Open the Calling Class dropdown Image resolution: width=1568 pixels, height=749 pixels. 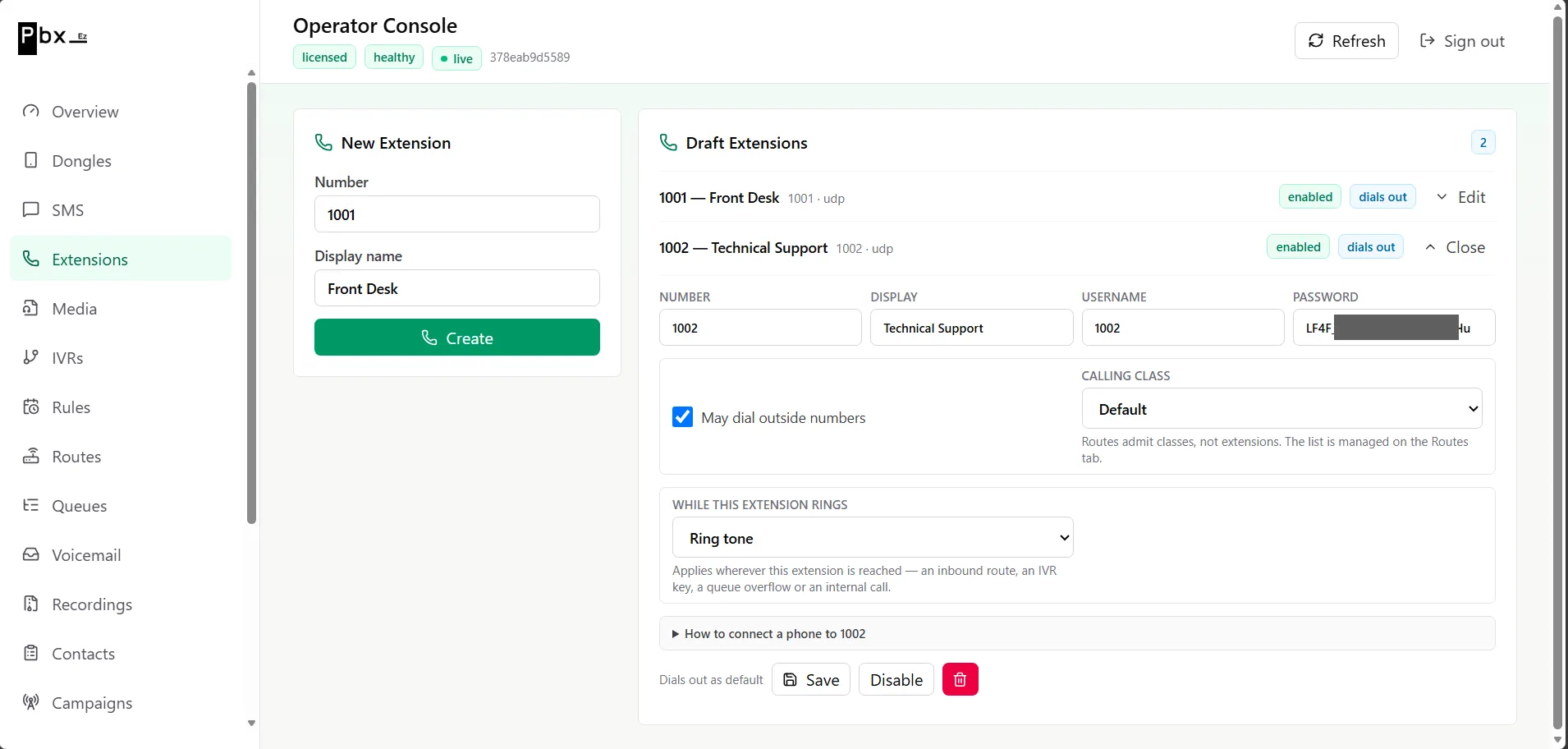[x=1281, y=409]
